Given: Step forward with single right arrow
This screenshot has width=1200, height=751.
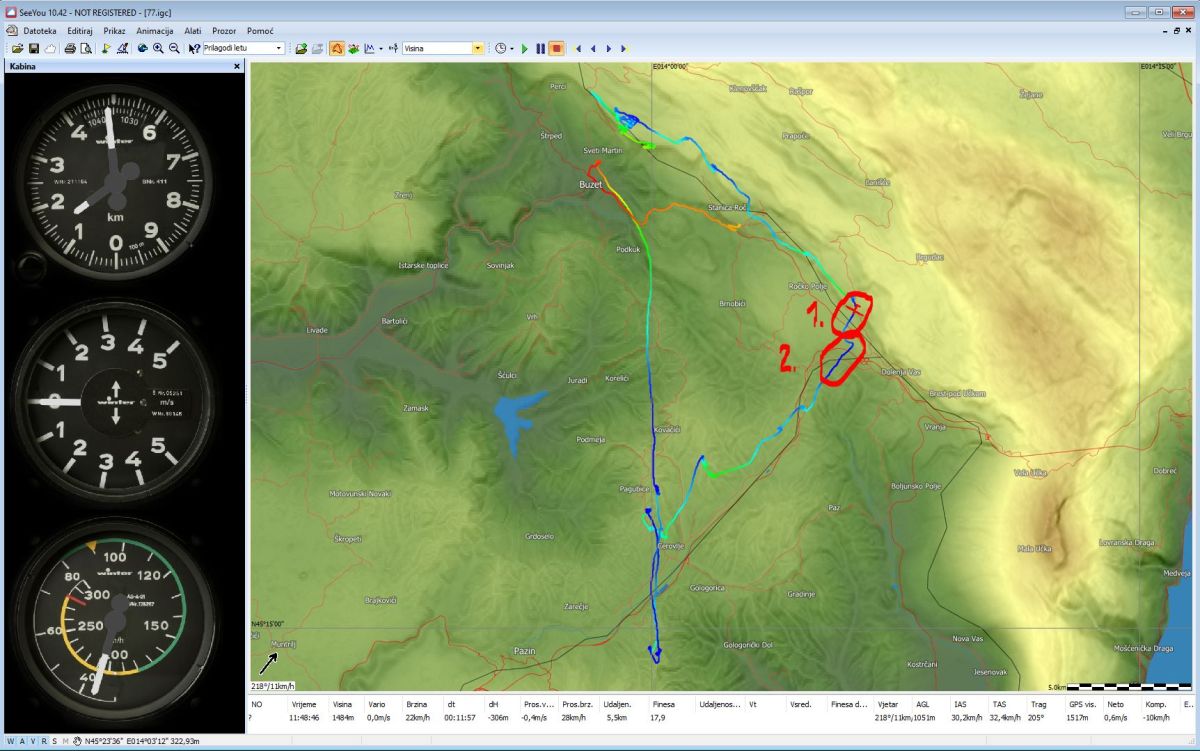Looking at the screenshot, I should click(608, 48).
